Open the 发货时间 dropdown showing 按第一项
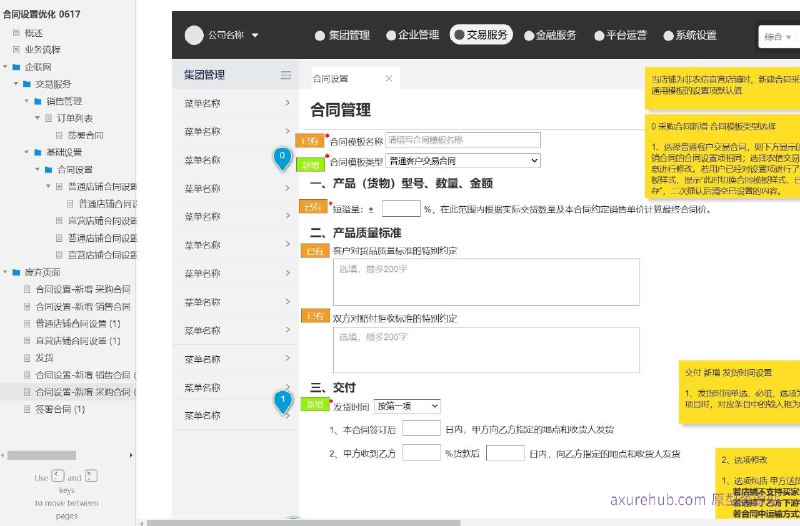 [x=407, y=406]
